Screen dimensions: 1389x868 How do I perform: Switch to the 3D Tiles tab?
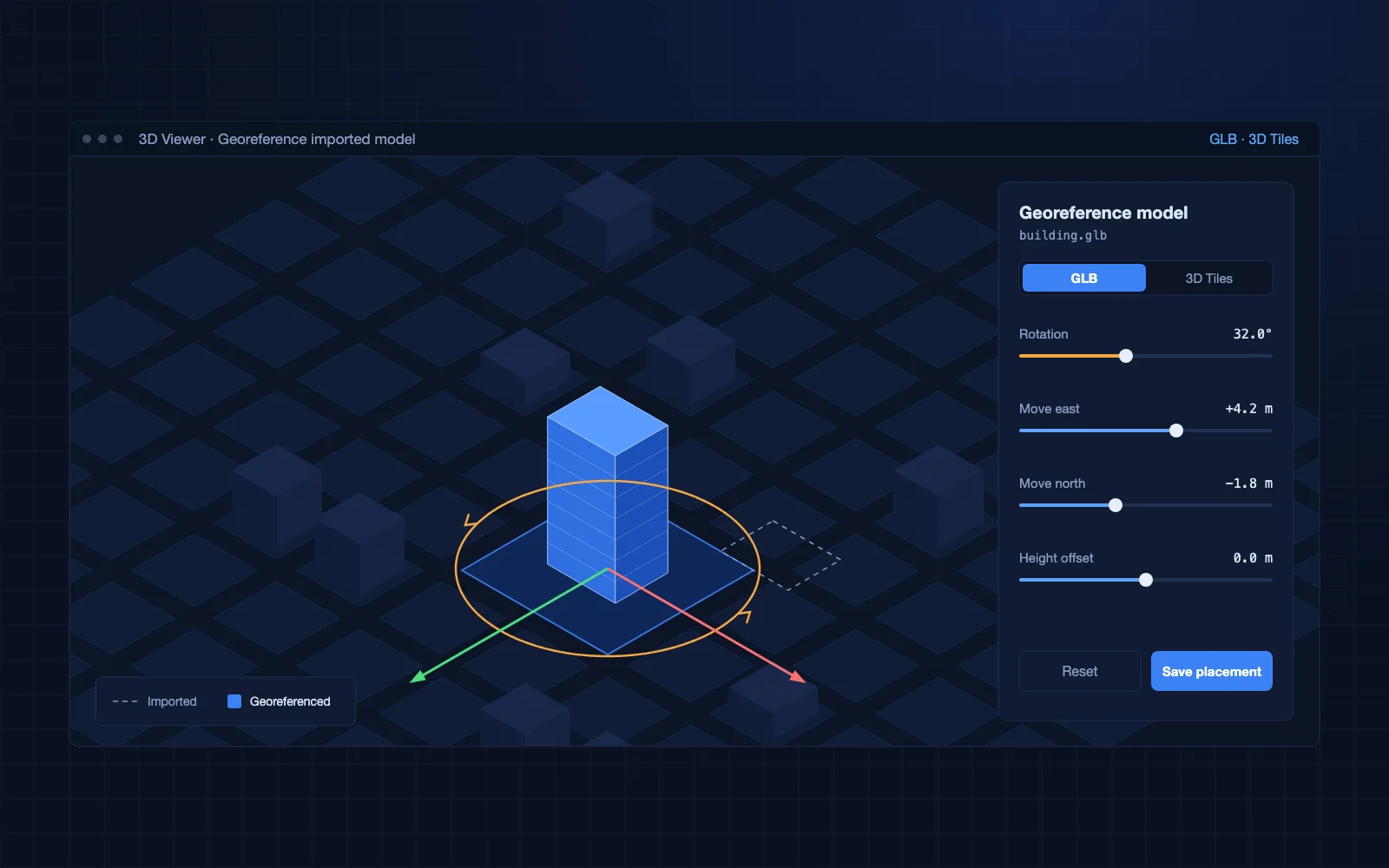(1208, 278)
